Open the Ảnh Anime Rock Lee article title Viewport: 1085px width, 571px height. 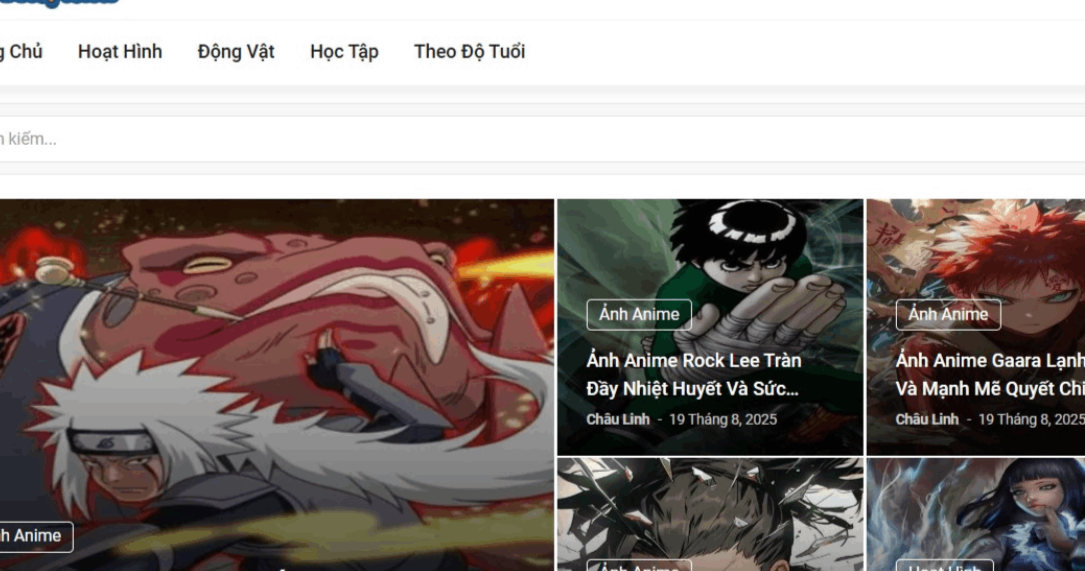pyautogui.click(x=693, y=374)
